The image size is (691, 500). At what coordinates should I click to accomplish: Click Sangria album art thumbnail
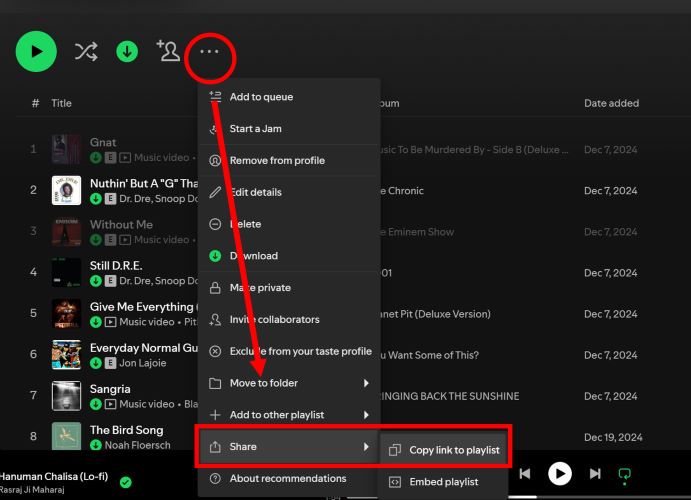point(66,396)
